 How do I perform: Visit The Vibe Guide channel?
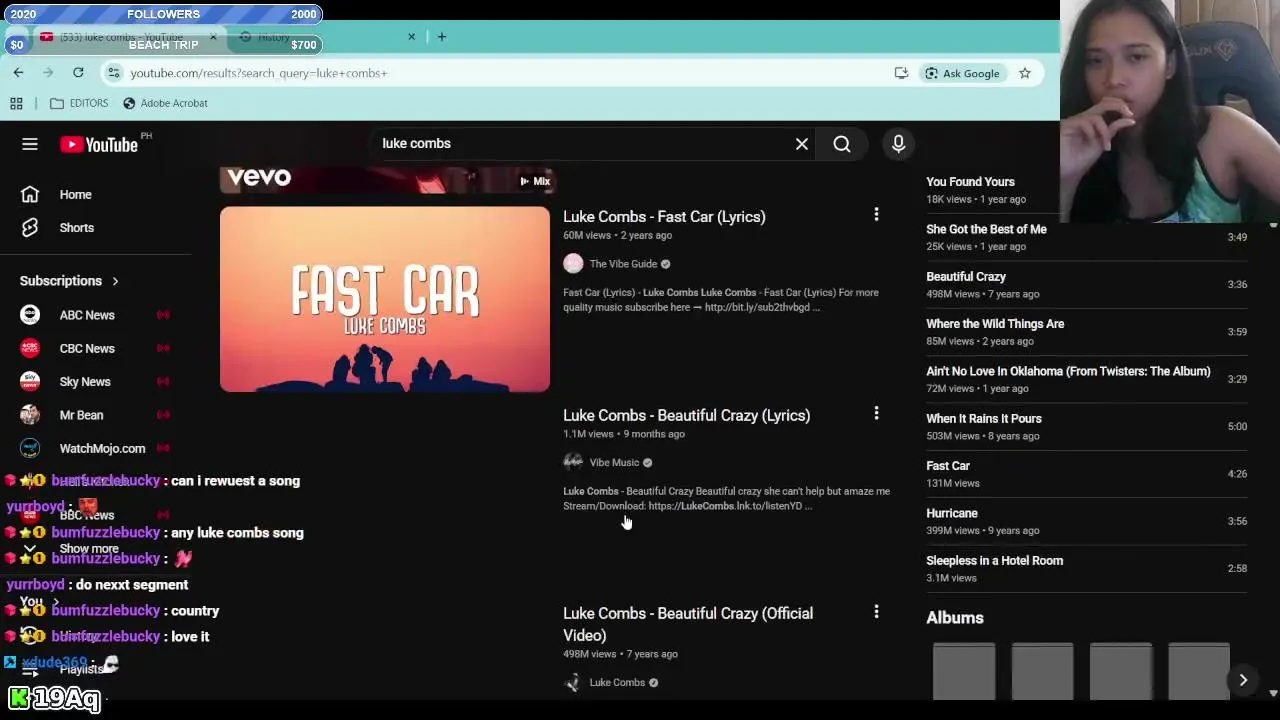(x=623, y=264)
